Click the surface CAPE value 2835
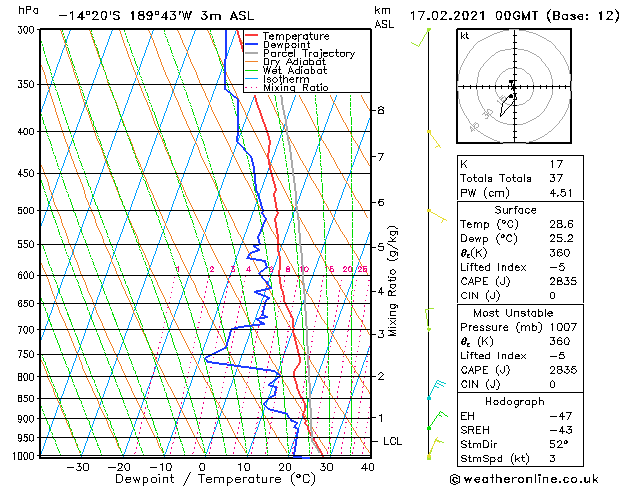 pyautogui.click(x=563, y=281)
